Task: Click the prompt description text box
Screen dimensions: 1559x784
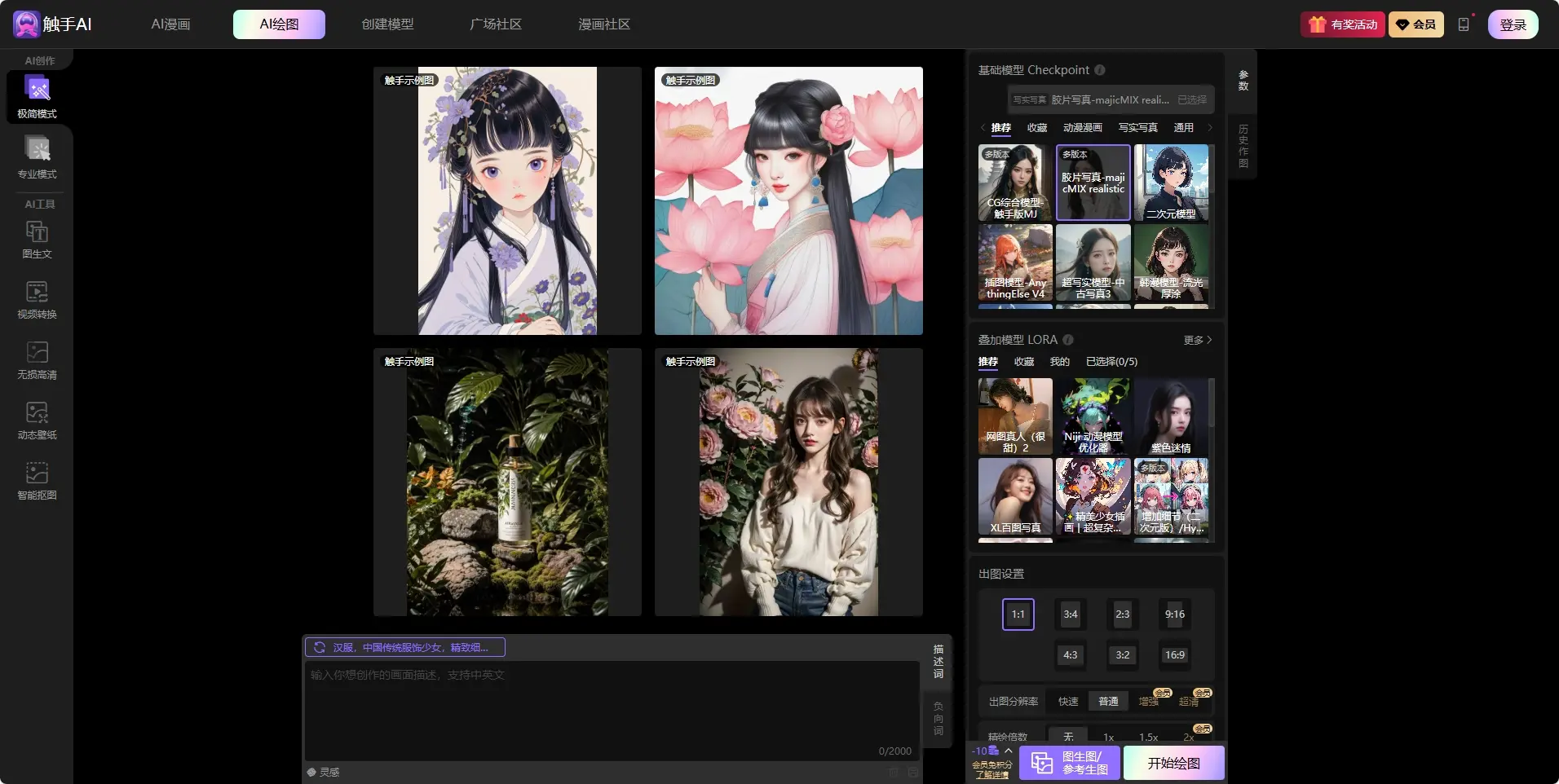Action: click(x=612, y=709)
